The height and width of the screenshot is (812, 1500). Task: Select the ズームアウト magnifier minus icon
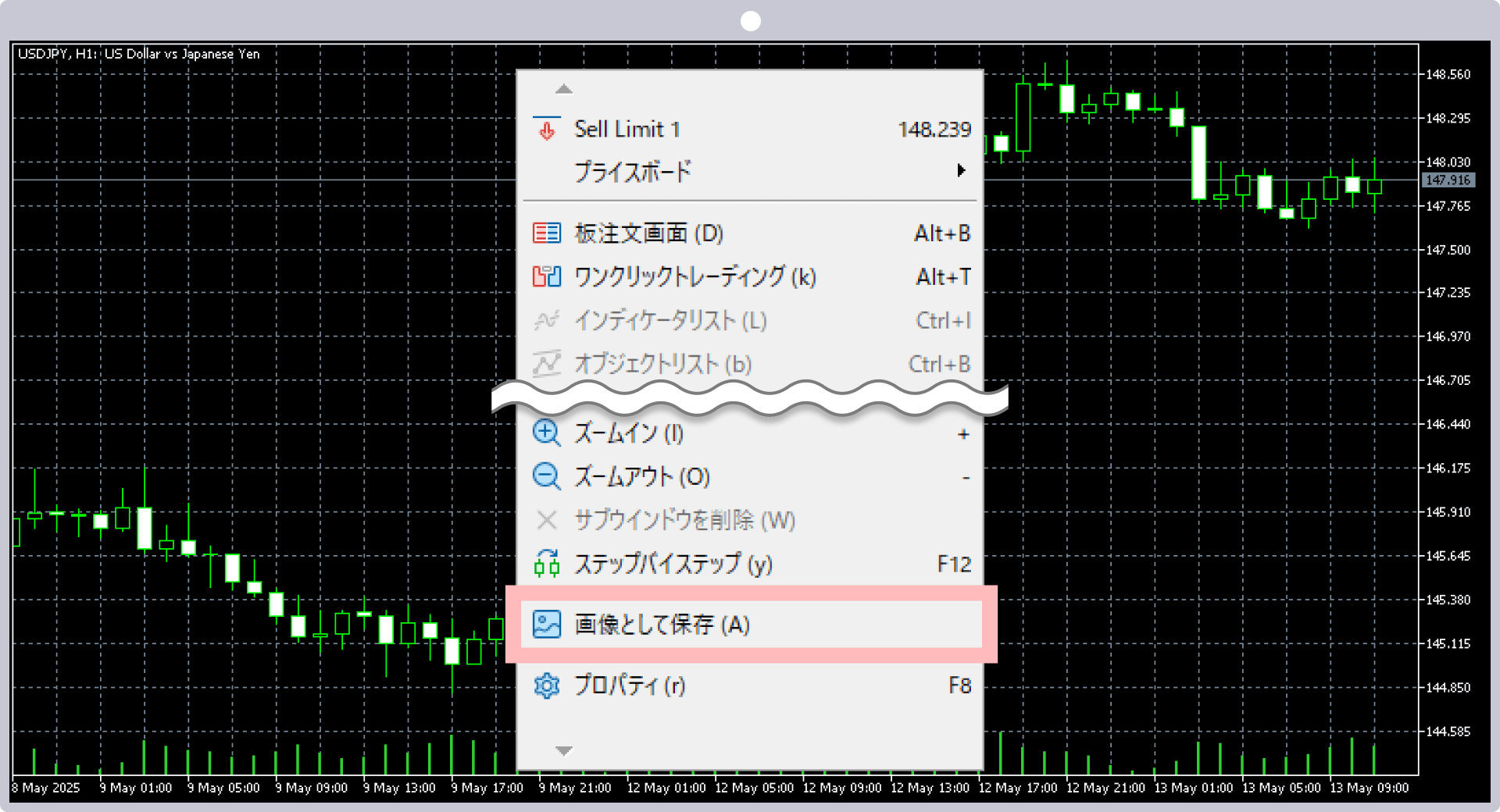pyautogui.click(x=548, y=476)
